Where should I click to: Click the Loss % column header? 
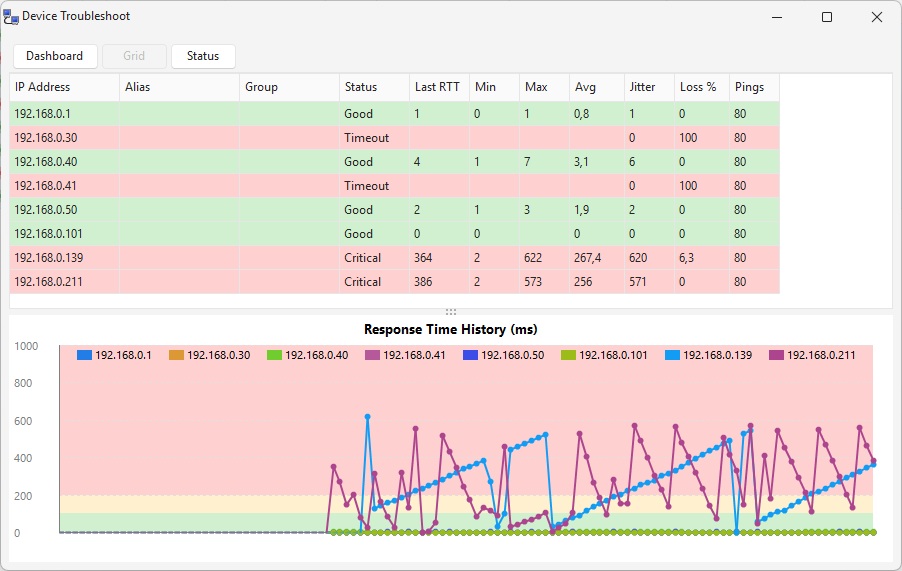tap(700, 87)
